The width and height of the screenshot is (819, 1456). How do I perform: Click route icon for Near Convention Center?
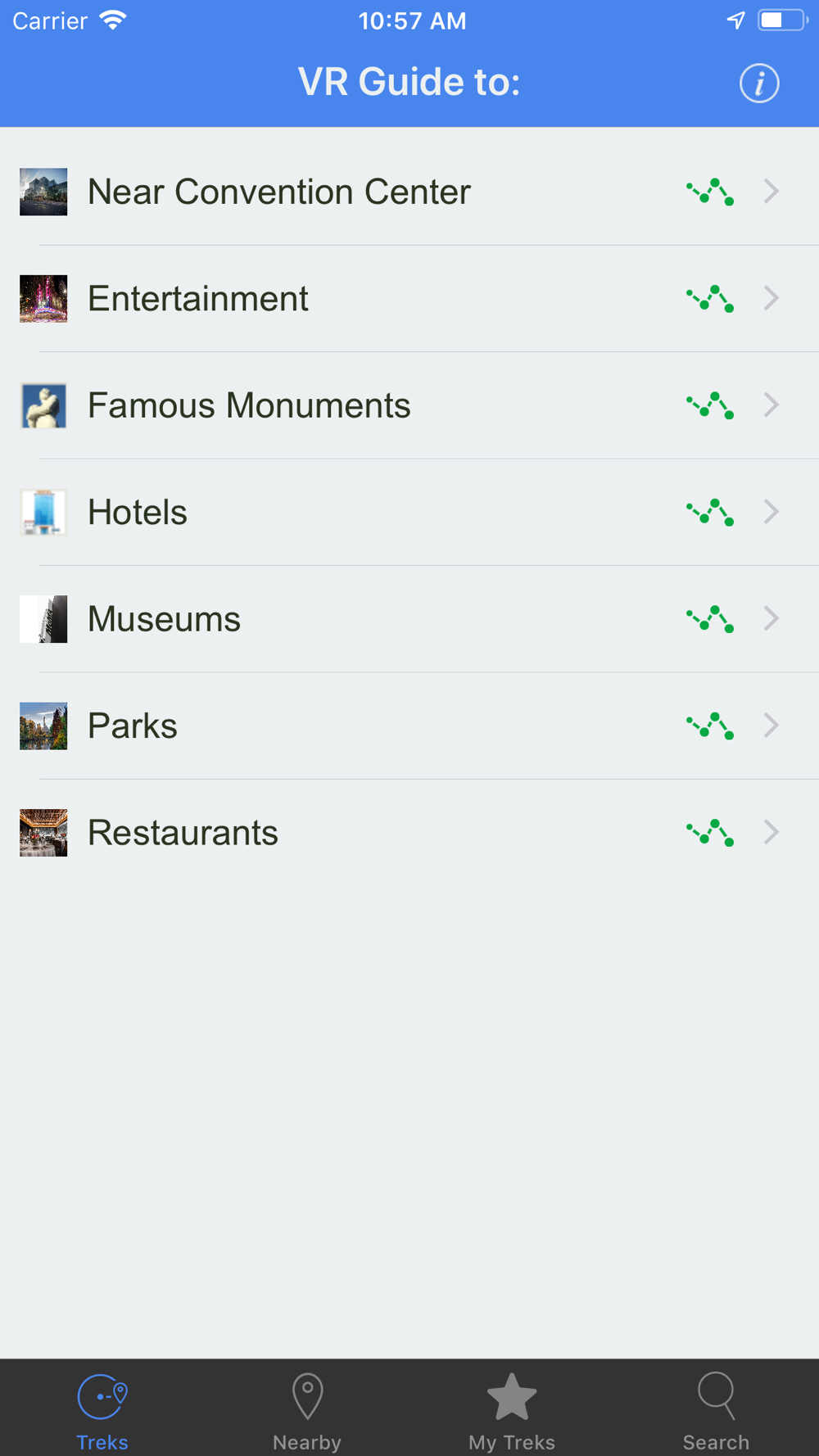pyautogui.click(x=710, y=192)
